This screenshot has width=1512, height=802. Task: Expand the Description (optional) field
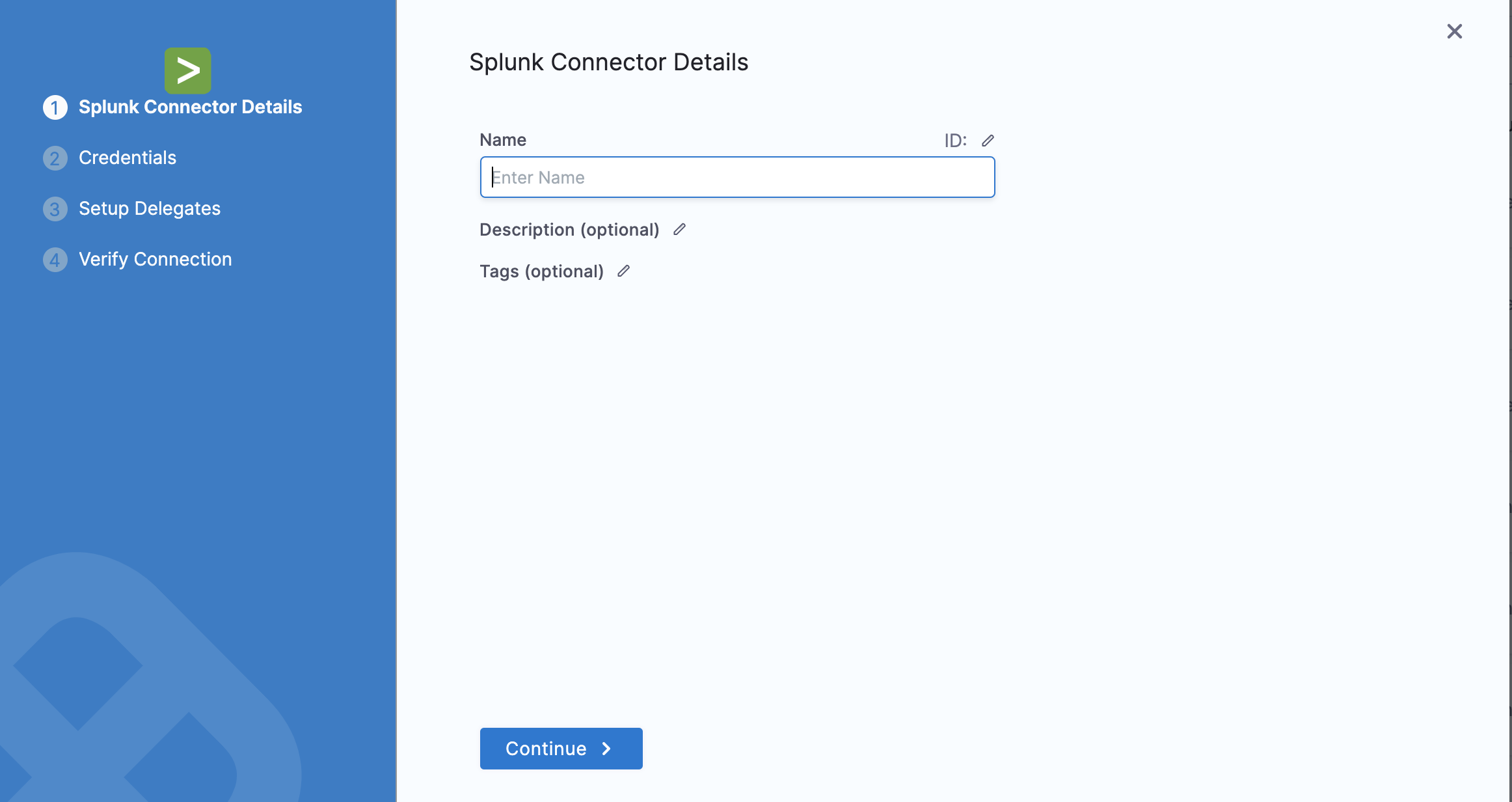point(569,230)
